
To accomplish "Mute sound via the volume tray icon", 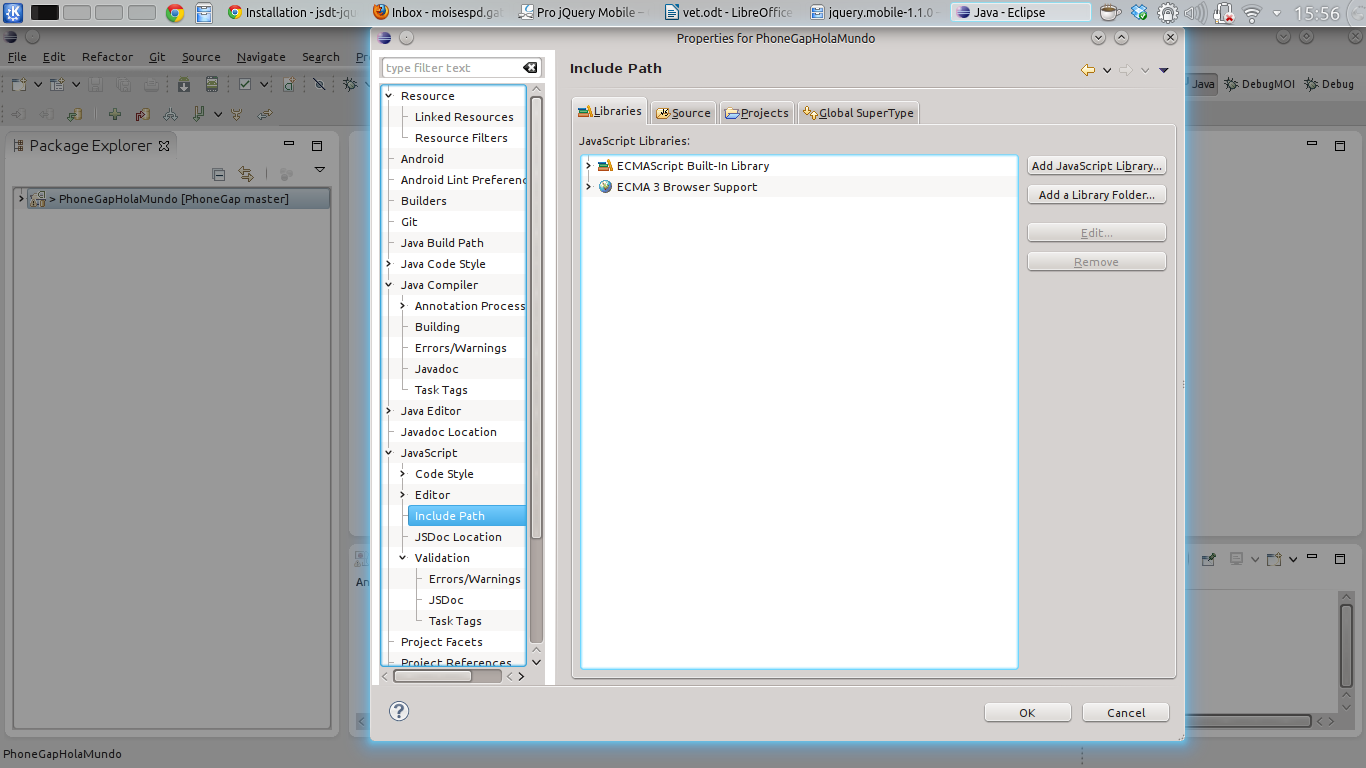I will point(1195,13).
